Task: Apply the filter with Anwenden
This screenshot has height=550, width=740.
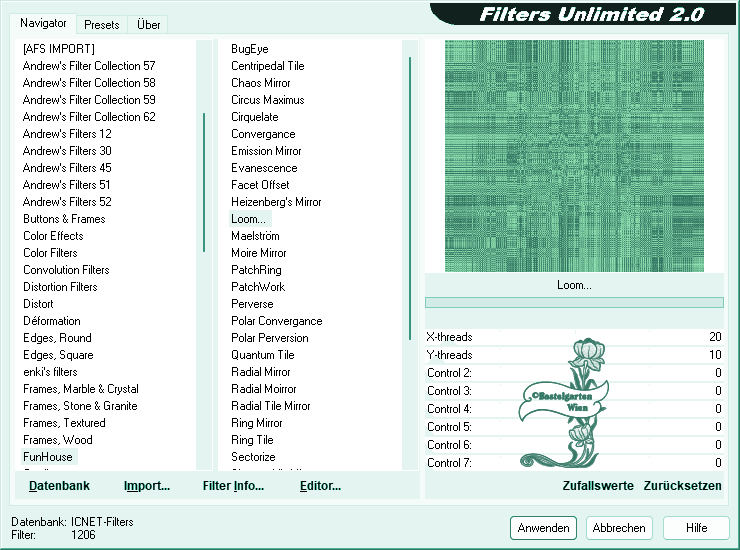Action: [543, 528]
